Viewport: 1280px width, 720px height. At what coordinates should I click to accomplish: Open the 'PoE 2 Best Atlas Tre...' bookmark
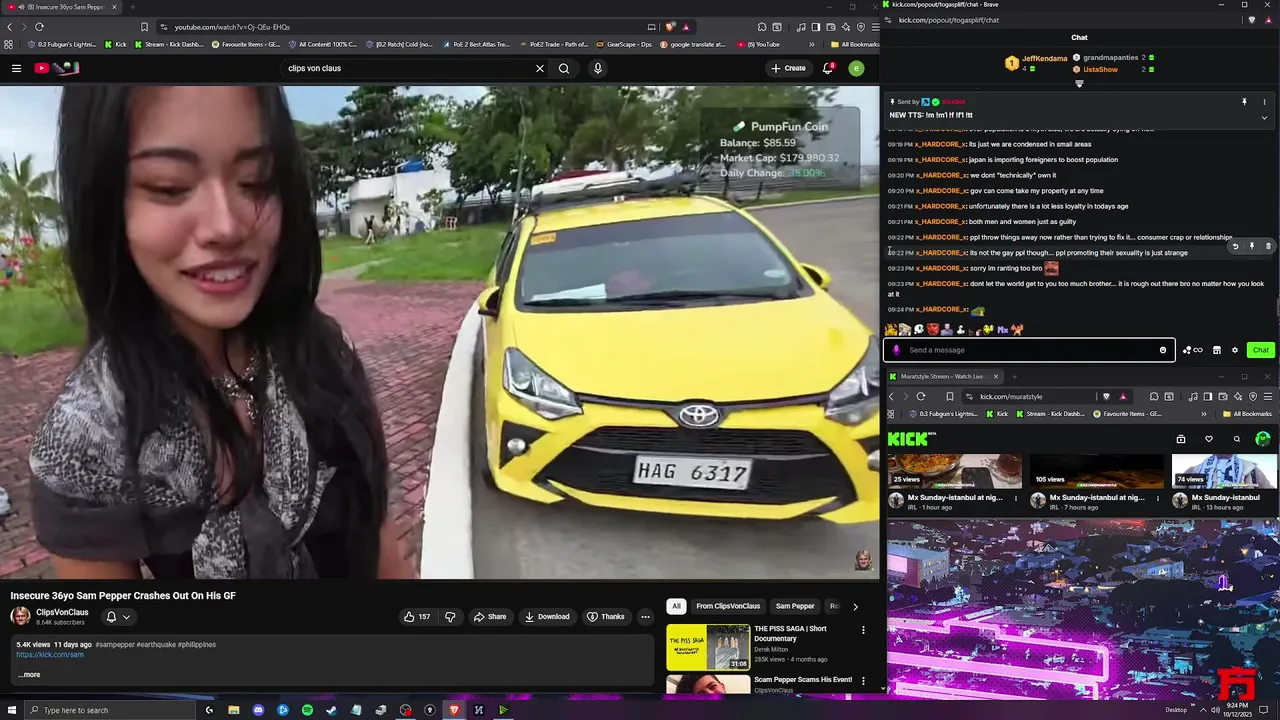(x=475, y=44)
